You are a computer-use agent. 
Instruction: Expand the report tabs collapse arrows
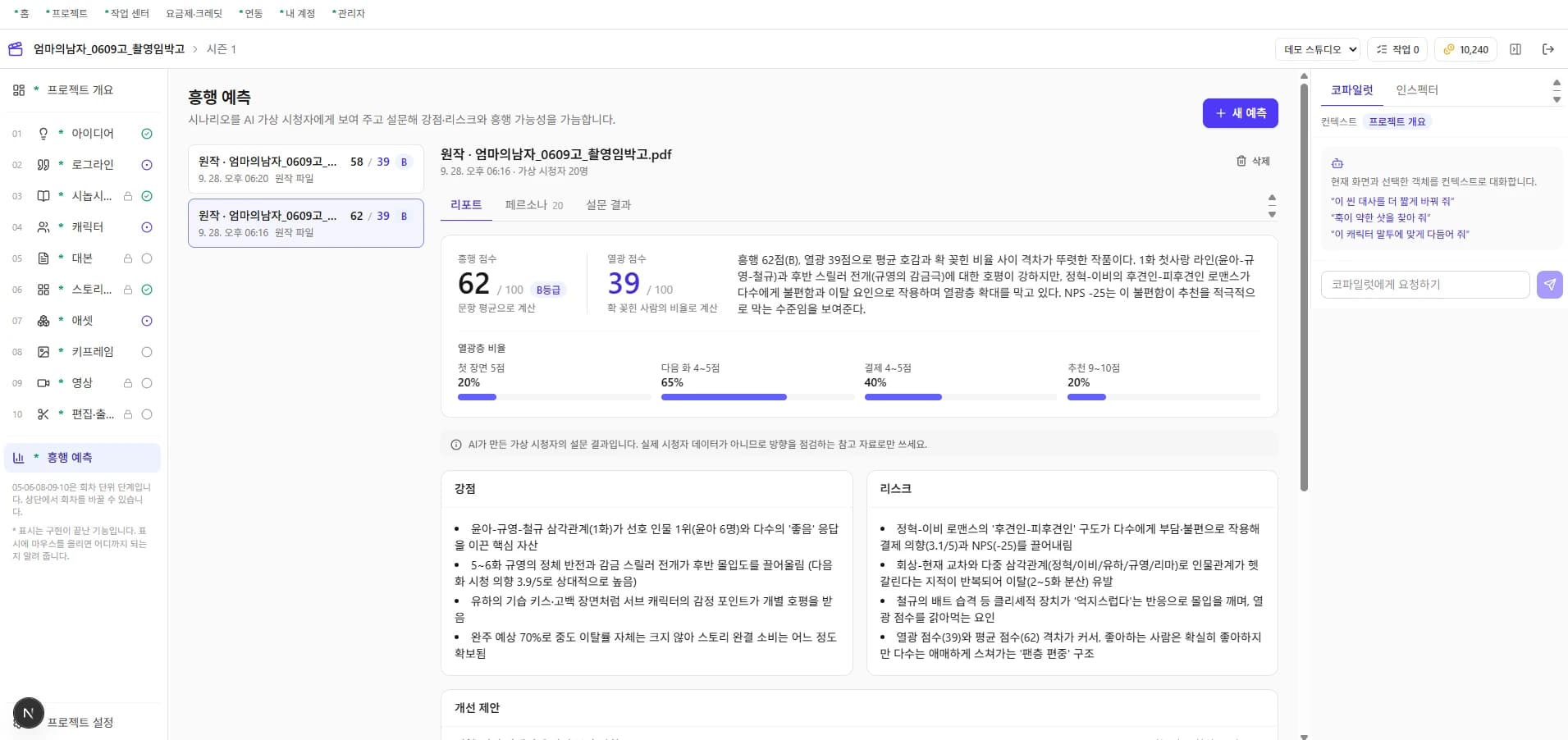coord(1272,206)
